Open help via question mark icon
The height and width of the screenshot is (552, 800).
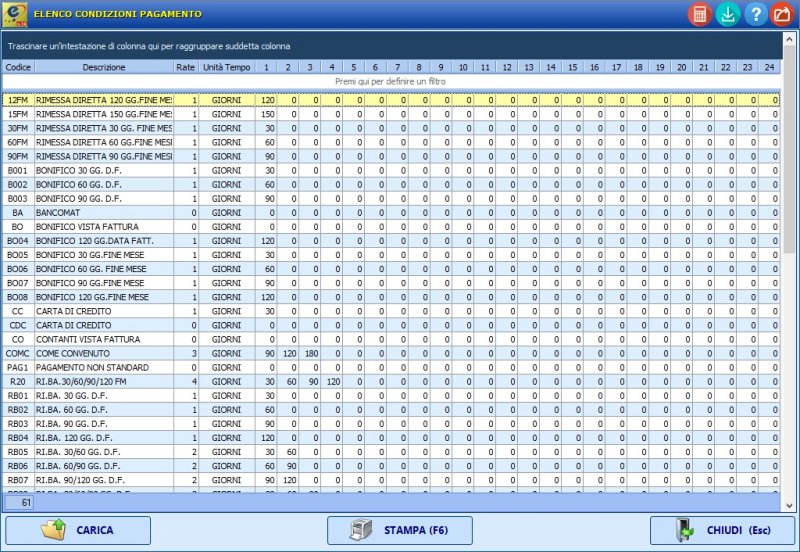pyautogui.click(x=755, y=14)
